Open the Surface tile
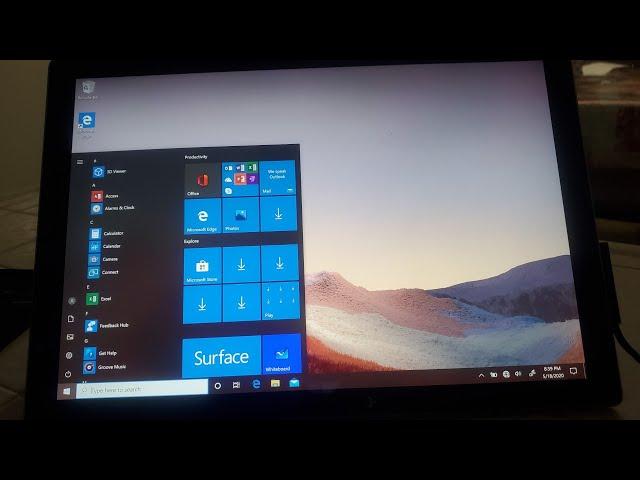The width and height of the screenshot is (640, 480). tap(221, 356)
